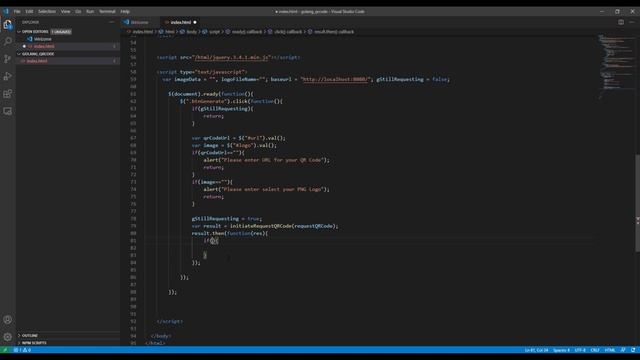Open the Go menu
640x360 pixels.
(78, 11)
